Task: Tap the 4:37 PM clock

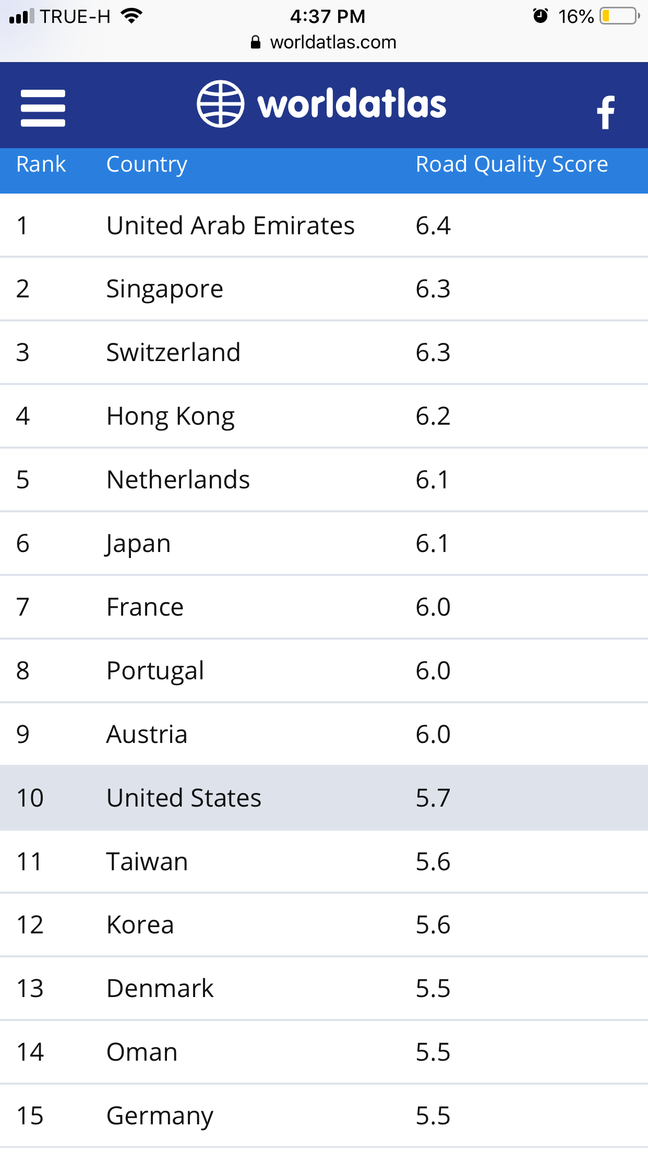Action: (x=328, y=16)
